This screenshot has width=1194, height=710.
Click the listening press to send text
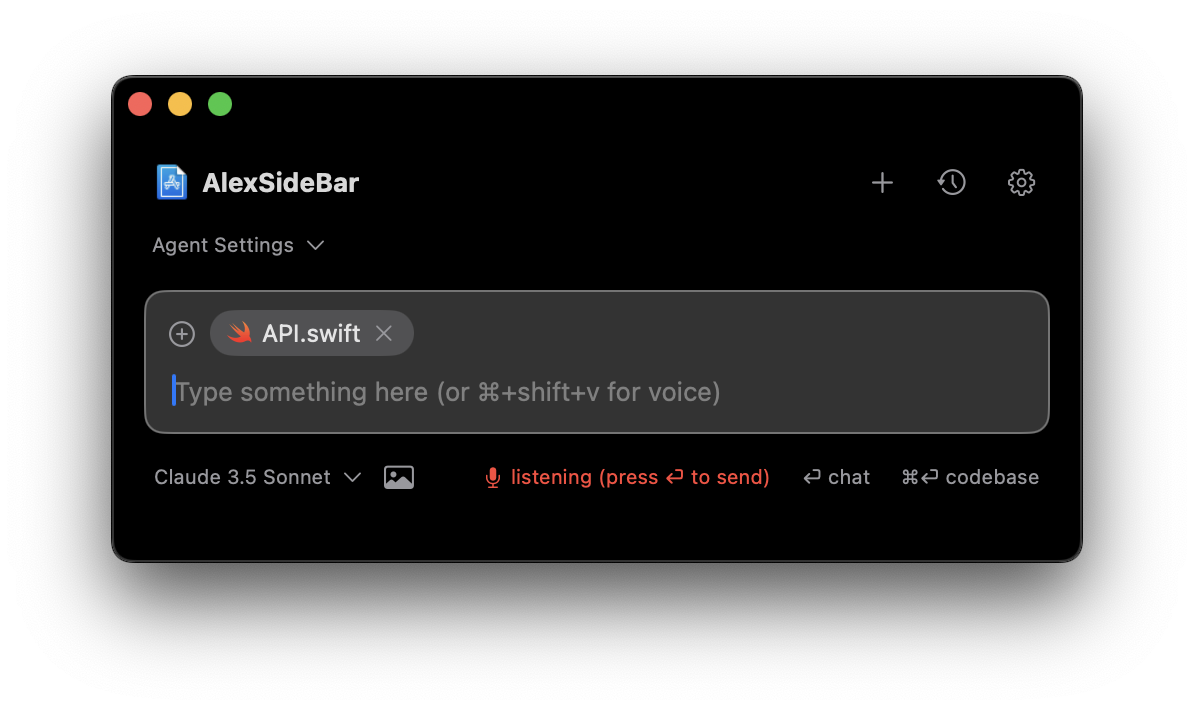coord(640,477)
